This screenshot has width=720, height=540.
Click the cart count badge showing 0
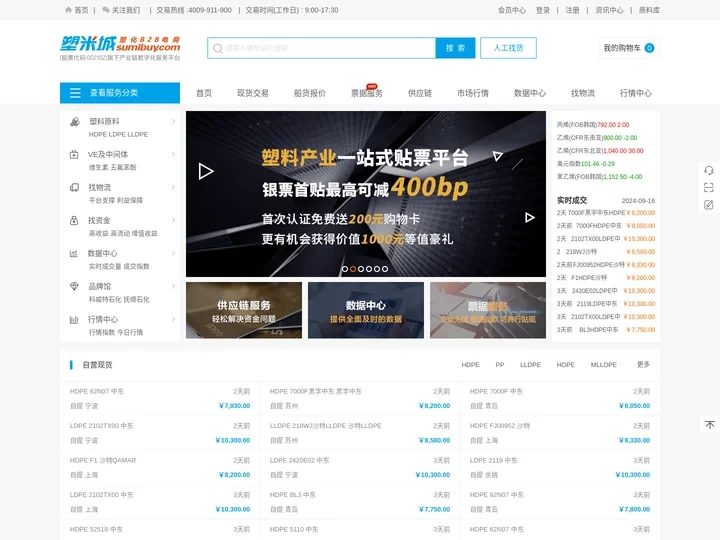pyautogui.click(x=649, y=48)
